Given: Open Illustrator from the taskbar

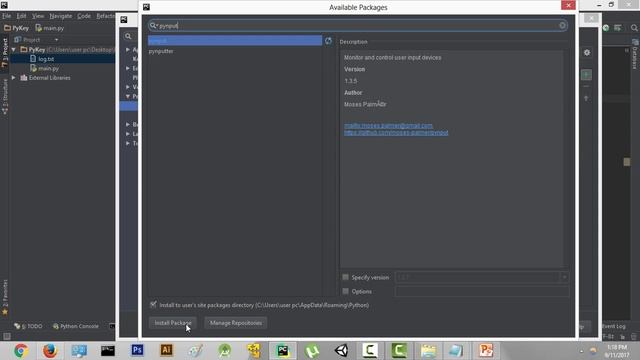Looking at the screenshot, I should pos(166,351).
